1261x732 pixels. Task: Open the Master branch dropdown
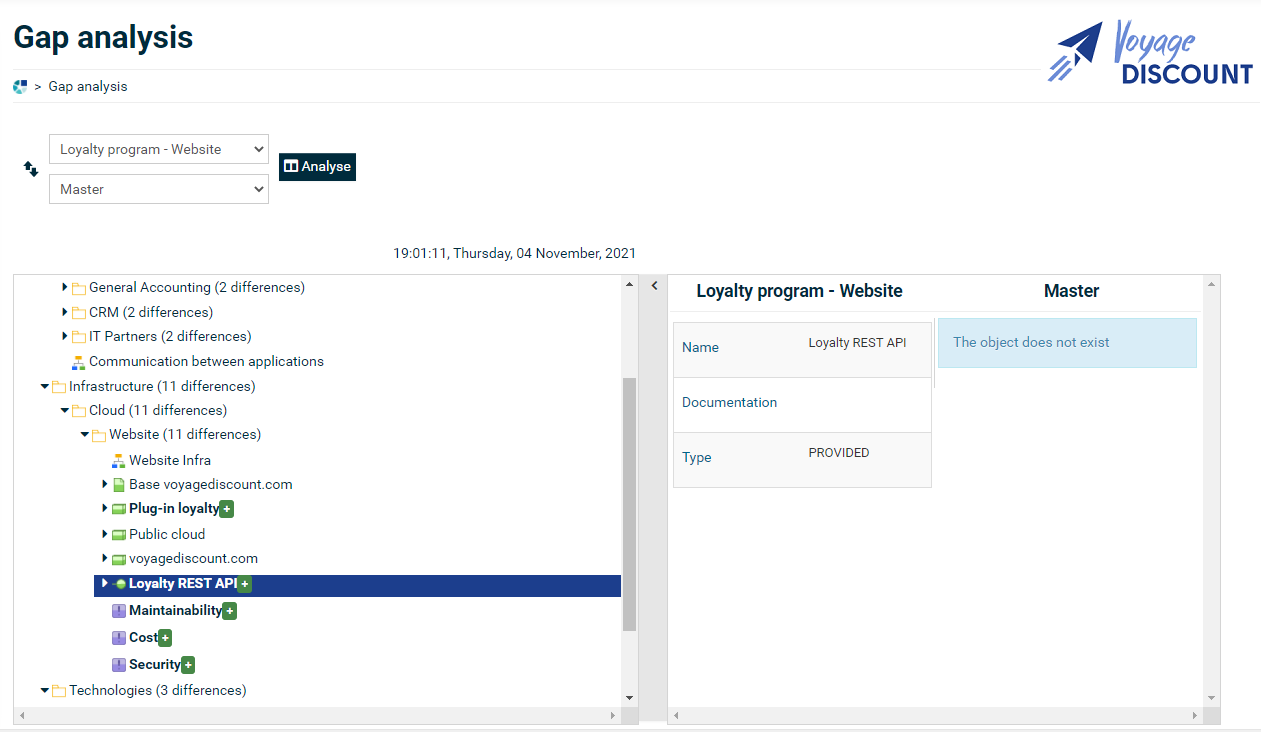[x=159, y=189]
